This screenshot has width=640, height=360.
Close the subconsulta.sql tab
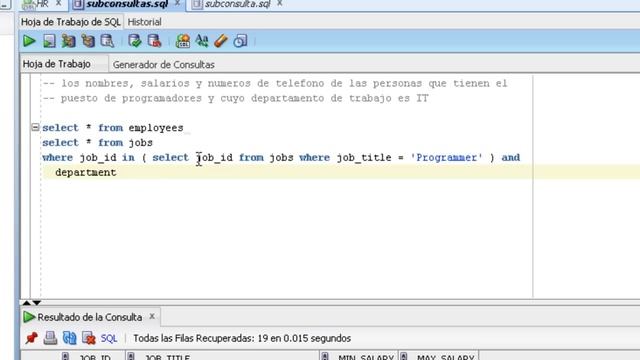point(280,3)
